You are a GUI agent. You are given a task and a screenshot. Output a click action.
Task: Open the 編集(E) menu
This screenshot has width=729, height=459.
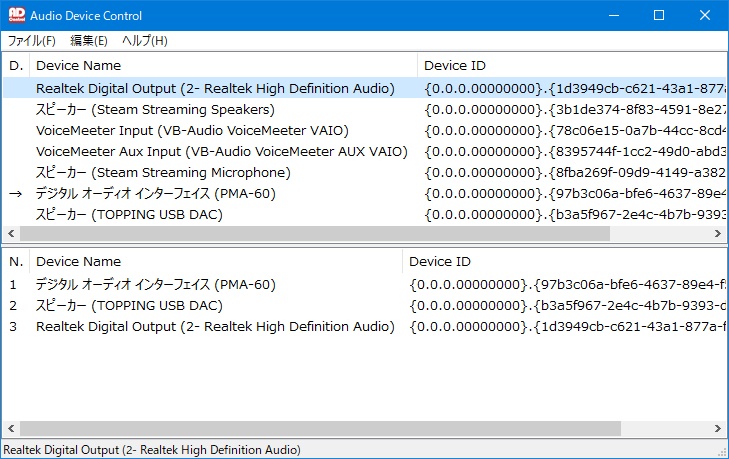pyautogui.click(x=89, y=41)
